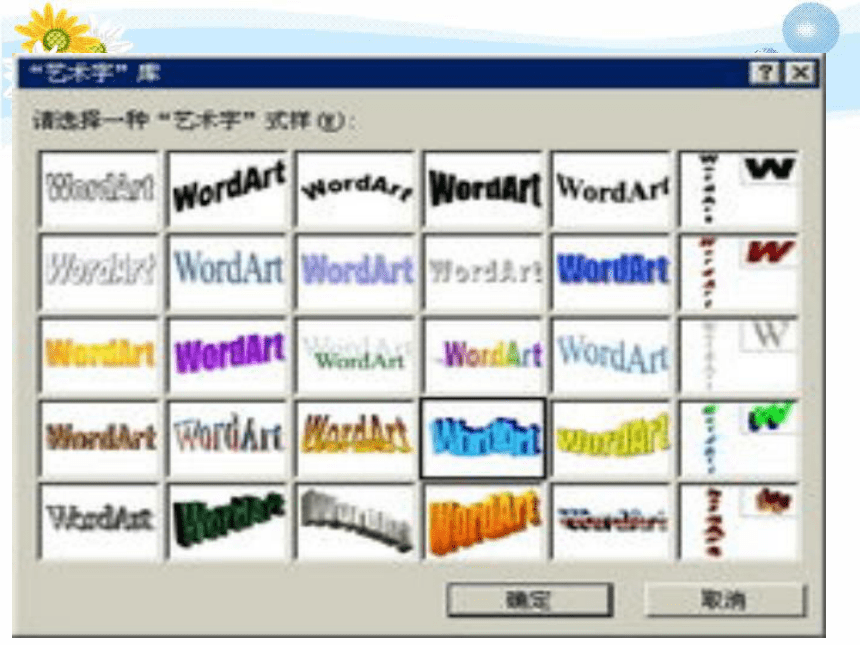Pick the highlighted cyan blue 3D WordArt style

click(483, 438)
